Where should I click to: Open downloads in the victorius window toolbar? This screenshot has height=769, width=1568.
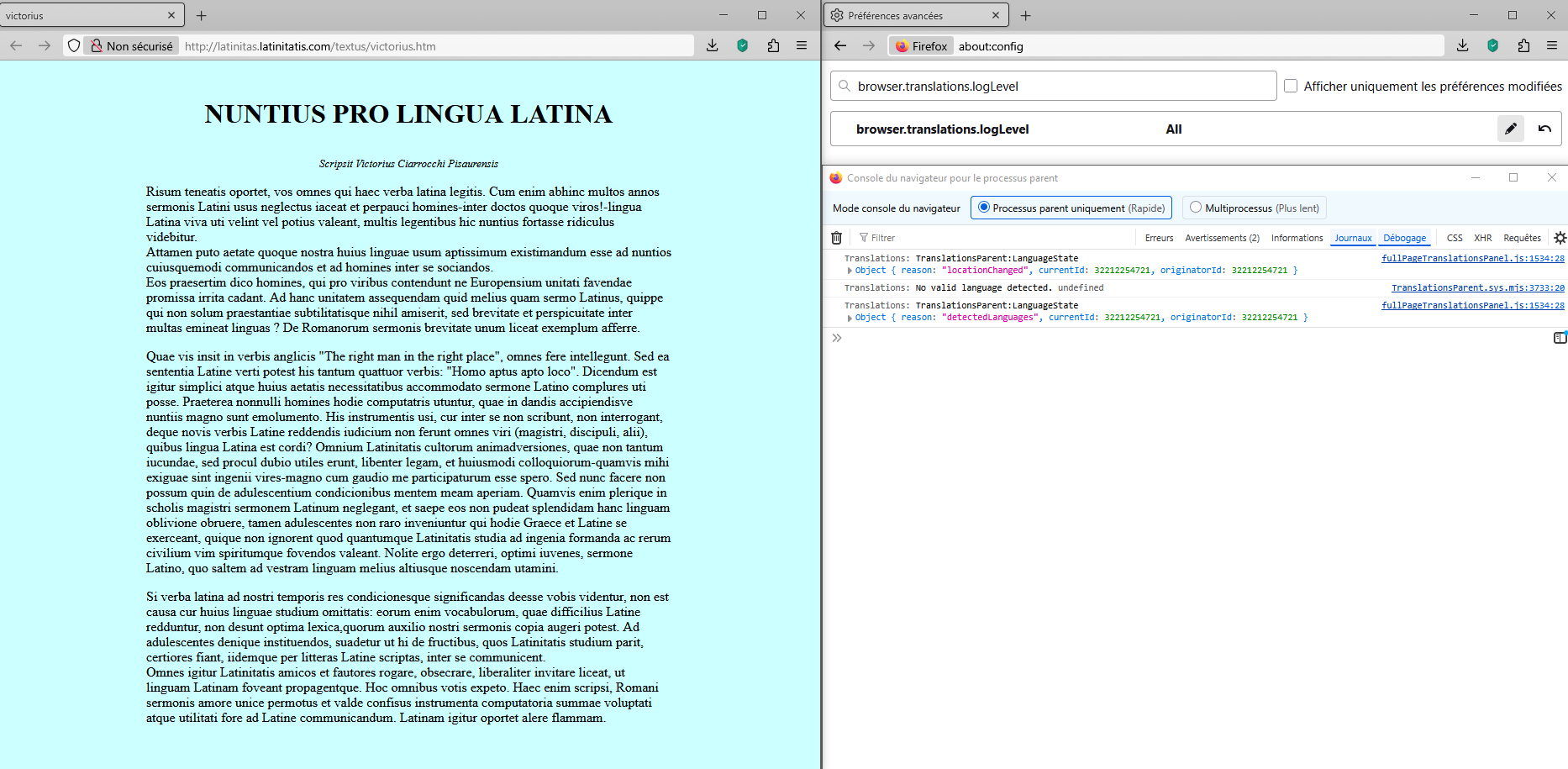point(713,46)
